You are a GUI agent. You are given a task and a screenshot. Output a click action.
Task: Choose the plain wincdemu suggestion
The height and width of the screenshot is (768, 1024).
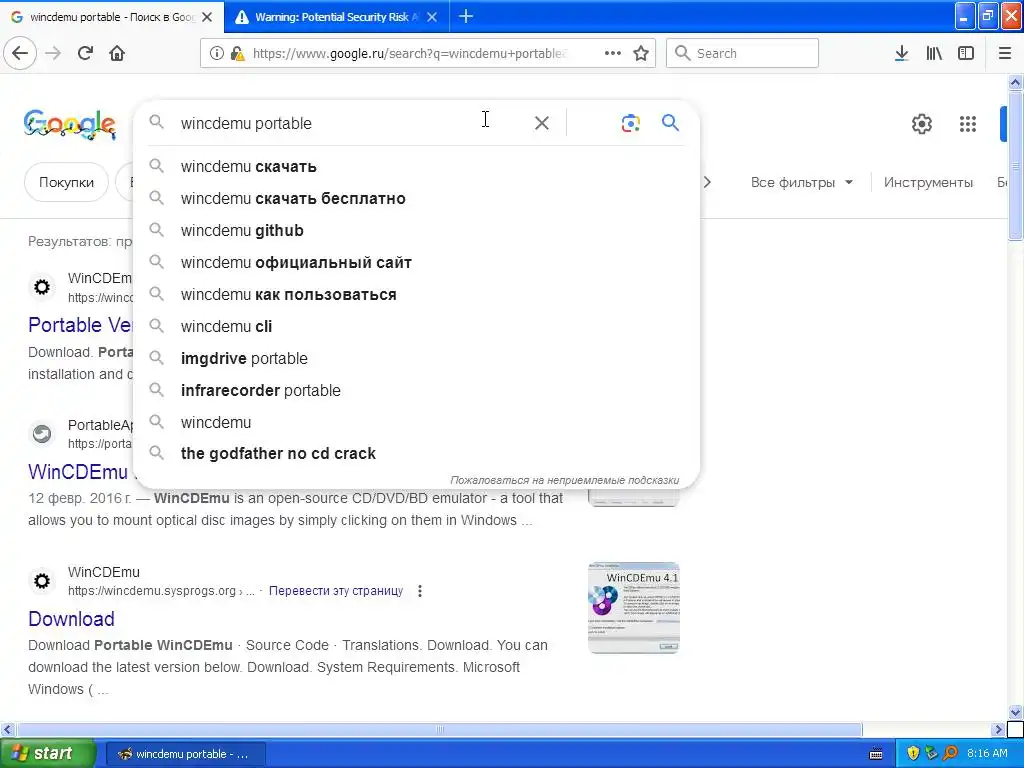click(416, 423)
